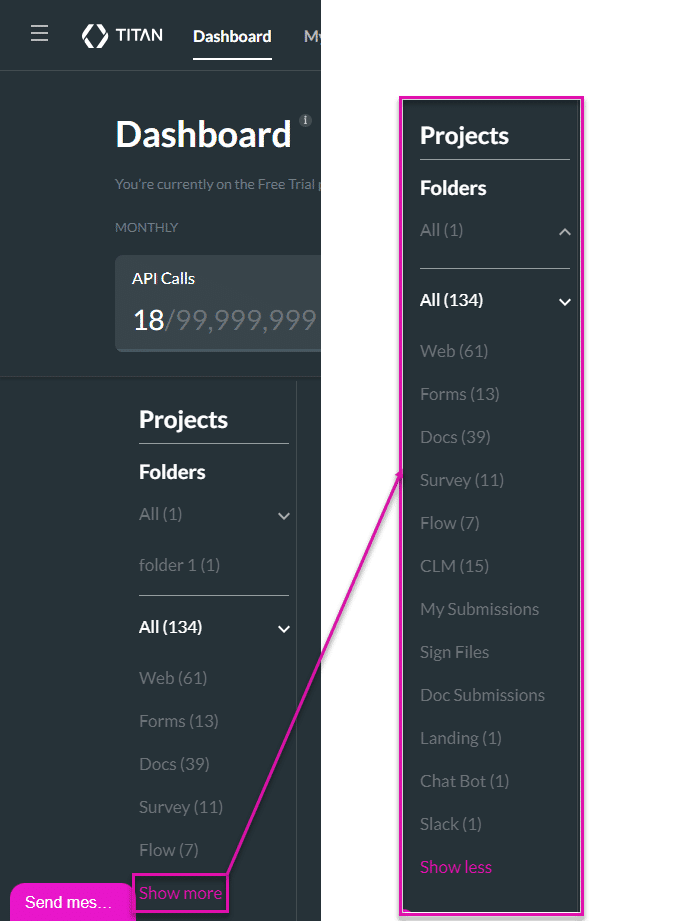Image resolution: width=694 pixels, height=921 pixels.
Task: Toggle the All (134) chevron in right panel
Action: [x=565, y=302]
